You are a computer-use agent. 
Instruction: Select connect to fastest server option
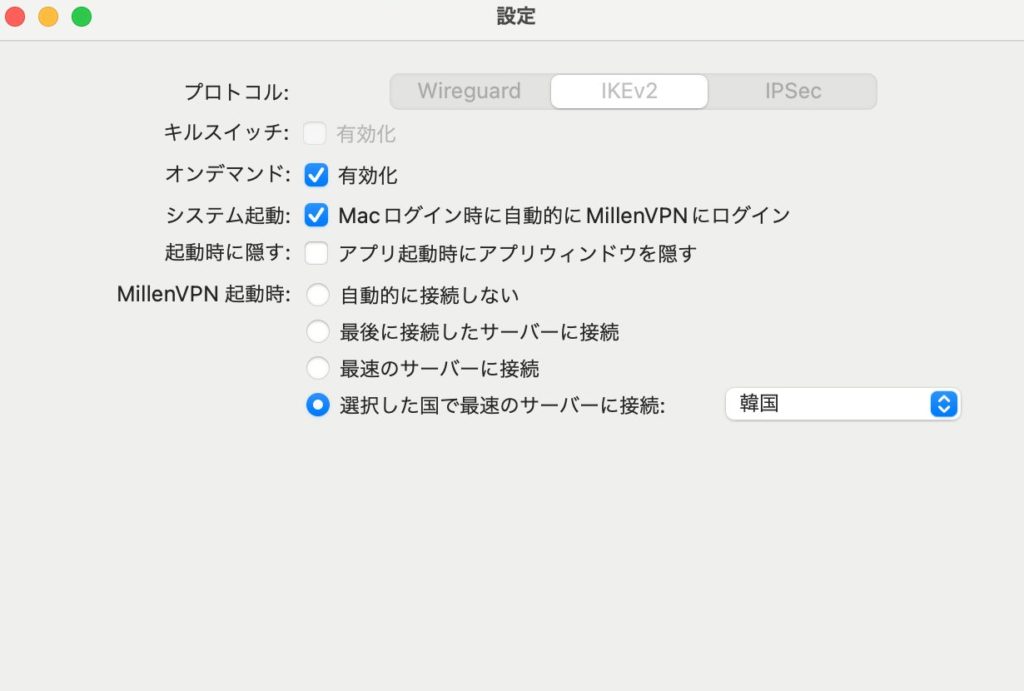[x=318, y=368]
